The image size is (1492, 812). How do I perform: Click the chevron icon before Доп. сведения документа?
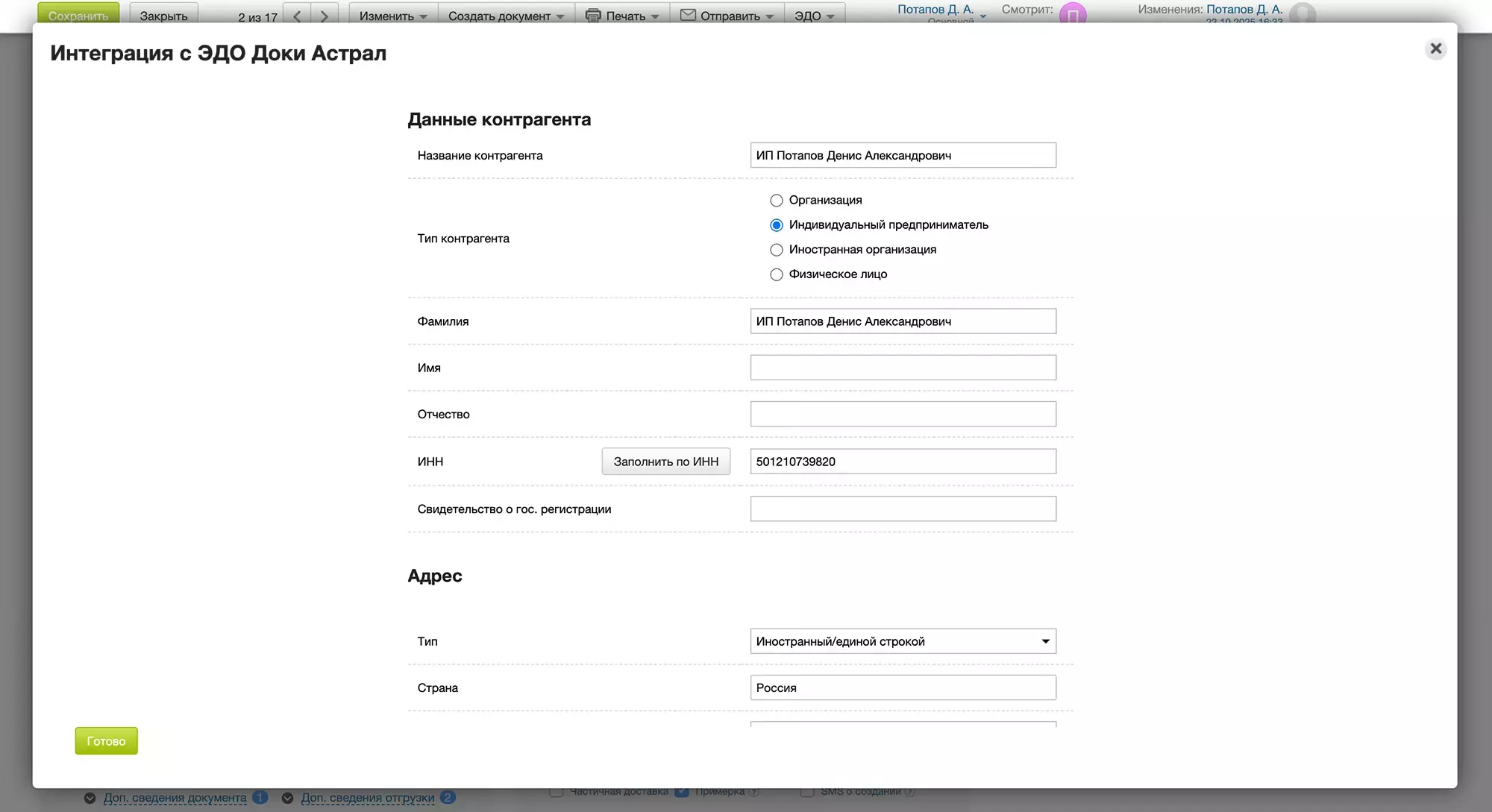point(90,798)
